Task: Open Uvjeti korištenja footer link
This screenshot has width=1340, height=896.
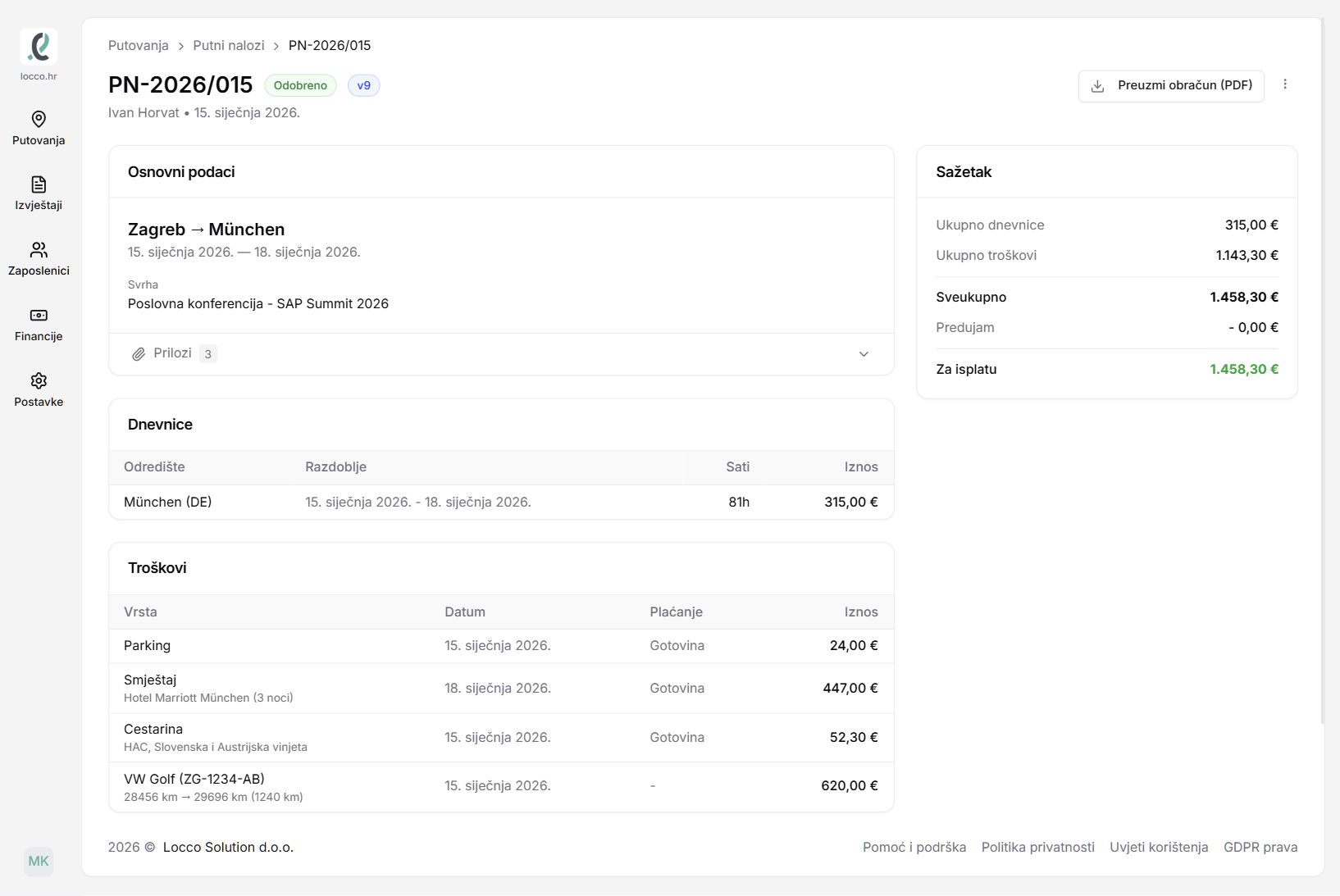Action: coord(1158,847)
